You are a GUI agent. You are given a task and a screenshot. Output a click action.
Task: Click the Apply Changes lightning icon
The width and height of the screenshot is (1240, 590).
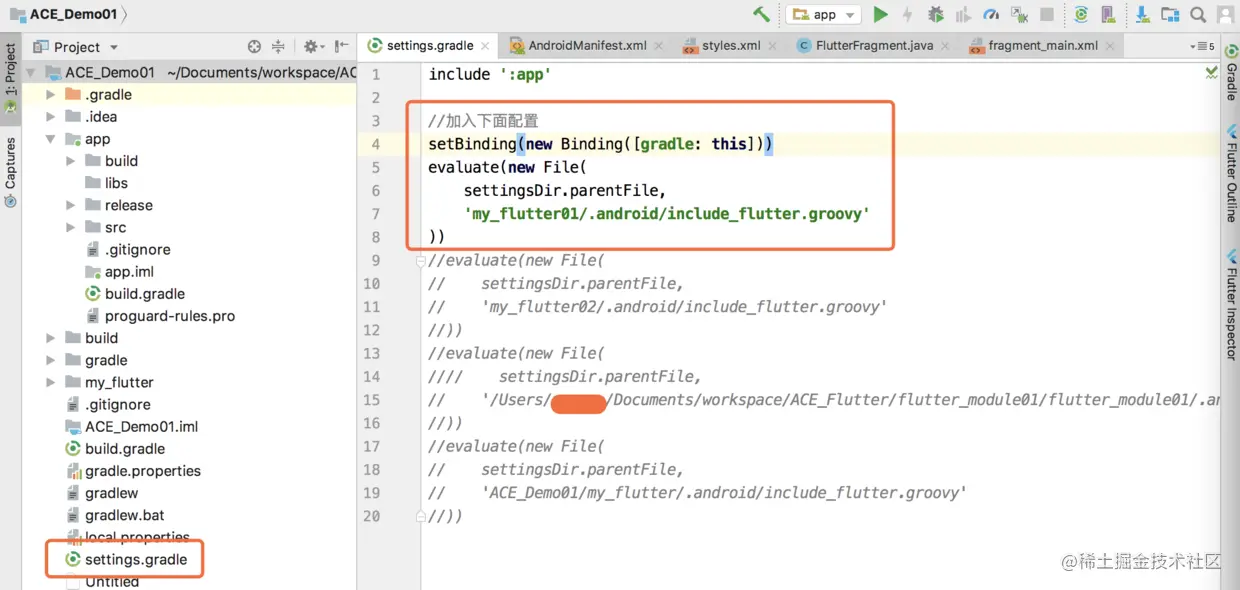907,14
